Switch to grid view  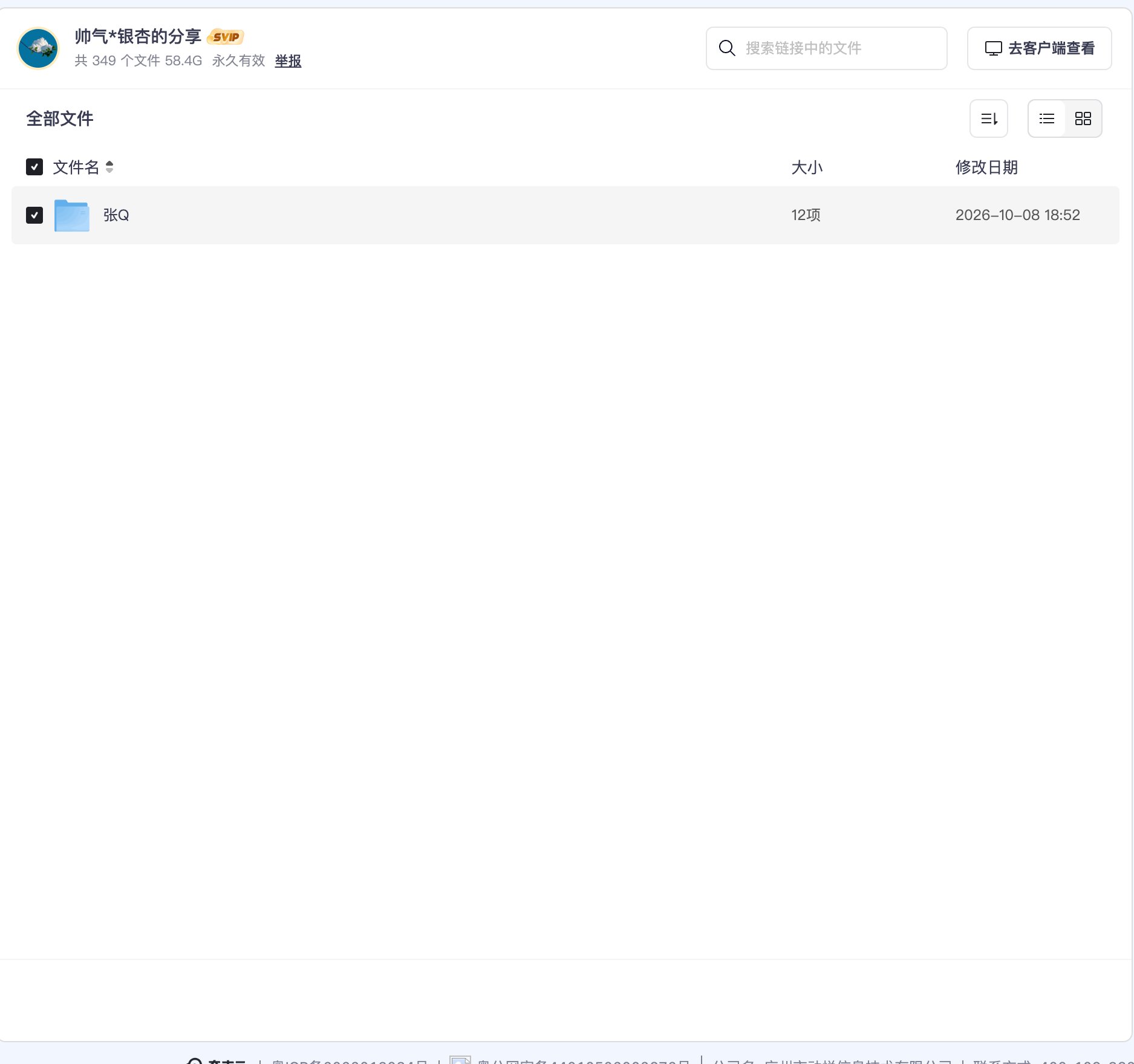pos(1083,118)
